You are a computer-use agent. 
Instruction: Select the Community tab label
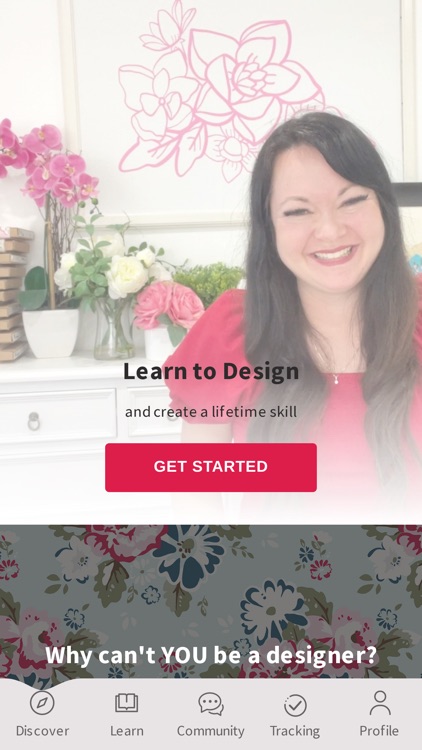click(211, 731)
